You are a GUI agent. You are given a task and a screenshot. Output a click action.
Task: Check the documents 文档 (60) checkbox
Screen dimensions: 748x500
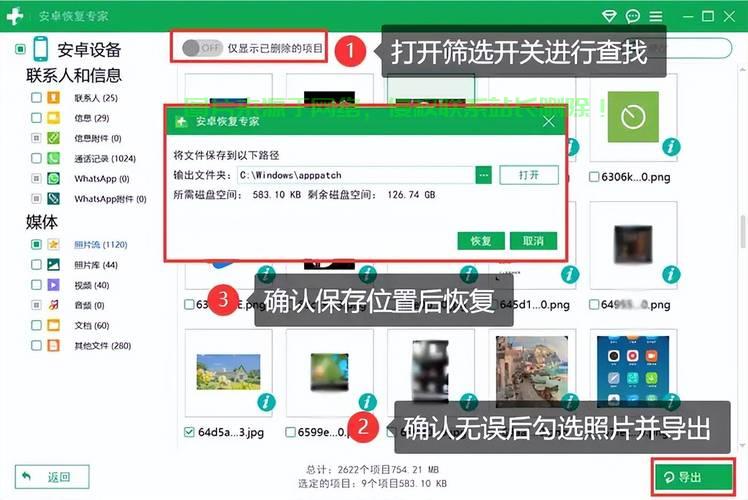[x=36, y=325]
